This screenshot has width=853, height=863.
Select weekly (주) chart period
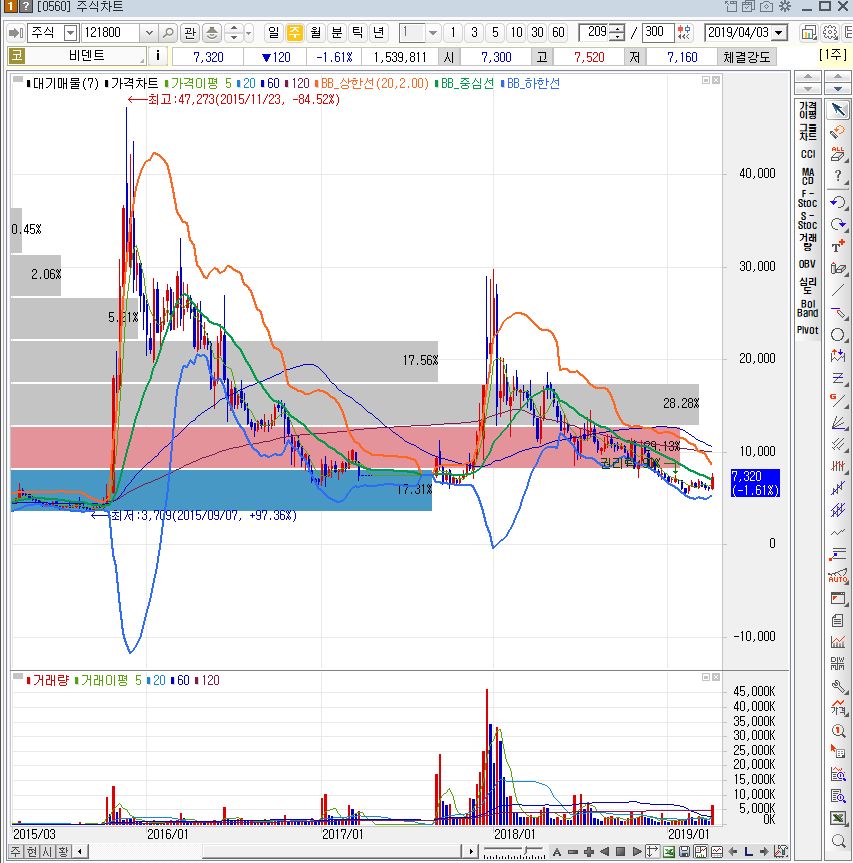[295, 32]
